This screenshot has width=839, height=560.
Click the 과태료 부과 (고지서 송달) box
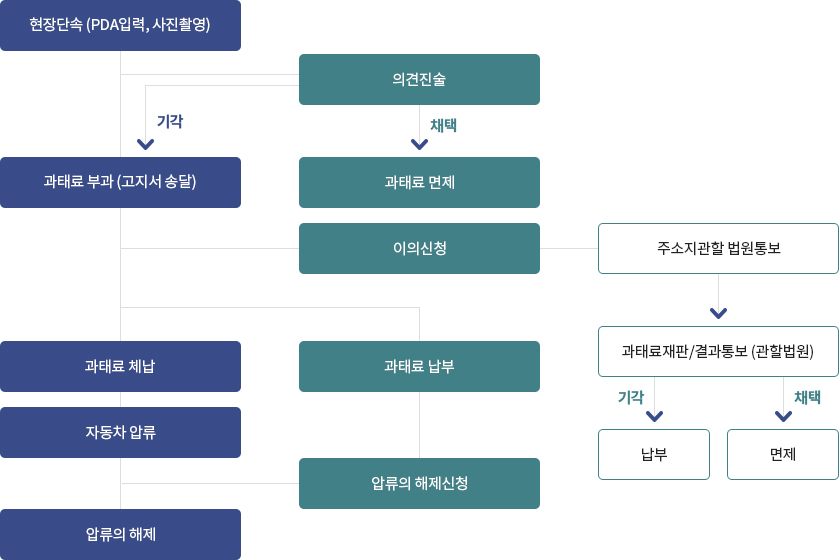coord(120,182)
